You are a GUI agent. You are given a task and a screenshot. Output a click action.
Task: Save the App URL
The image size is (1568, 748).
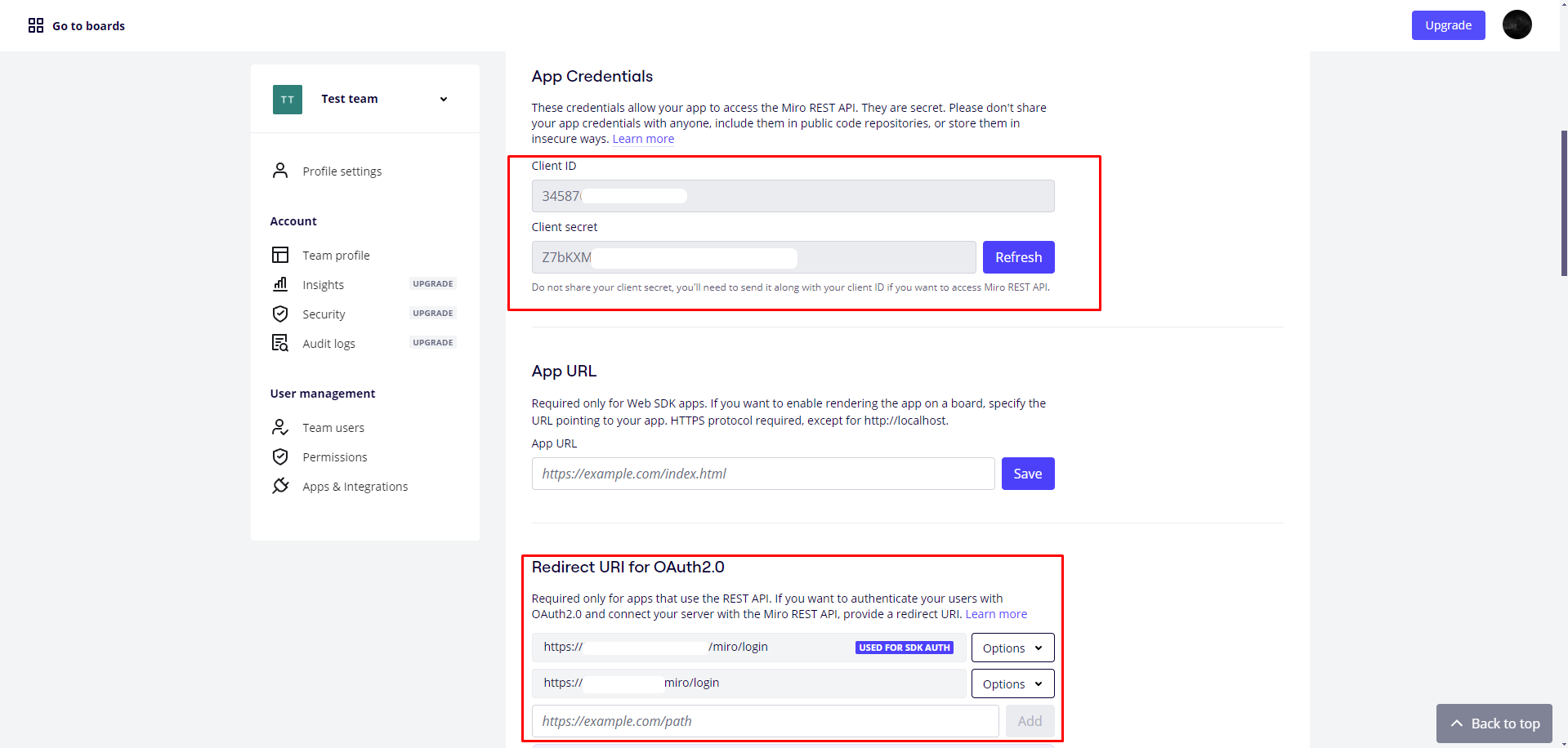(1027, 474)
